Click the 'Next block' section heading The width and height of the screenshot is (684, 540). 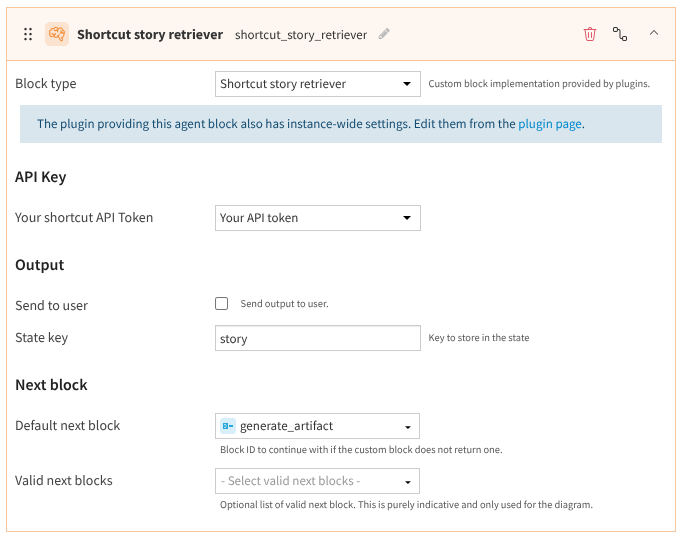[52, 385]
